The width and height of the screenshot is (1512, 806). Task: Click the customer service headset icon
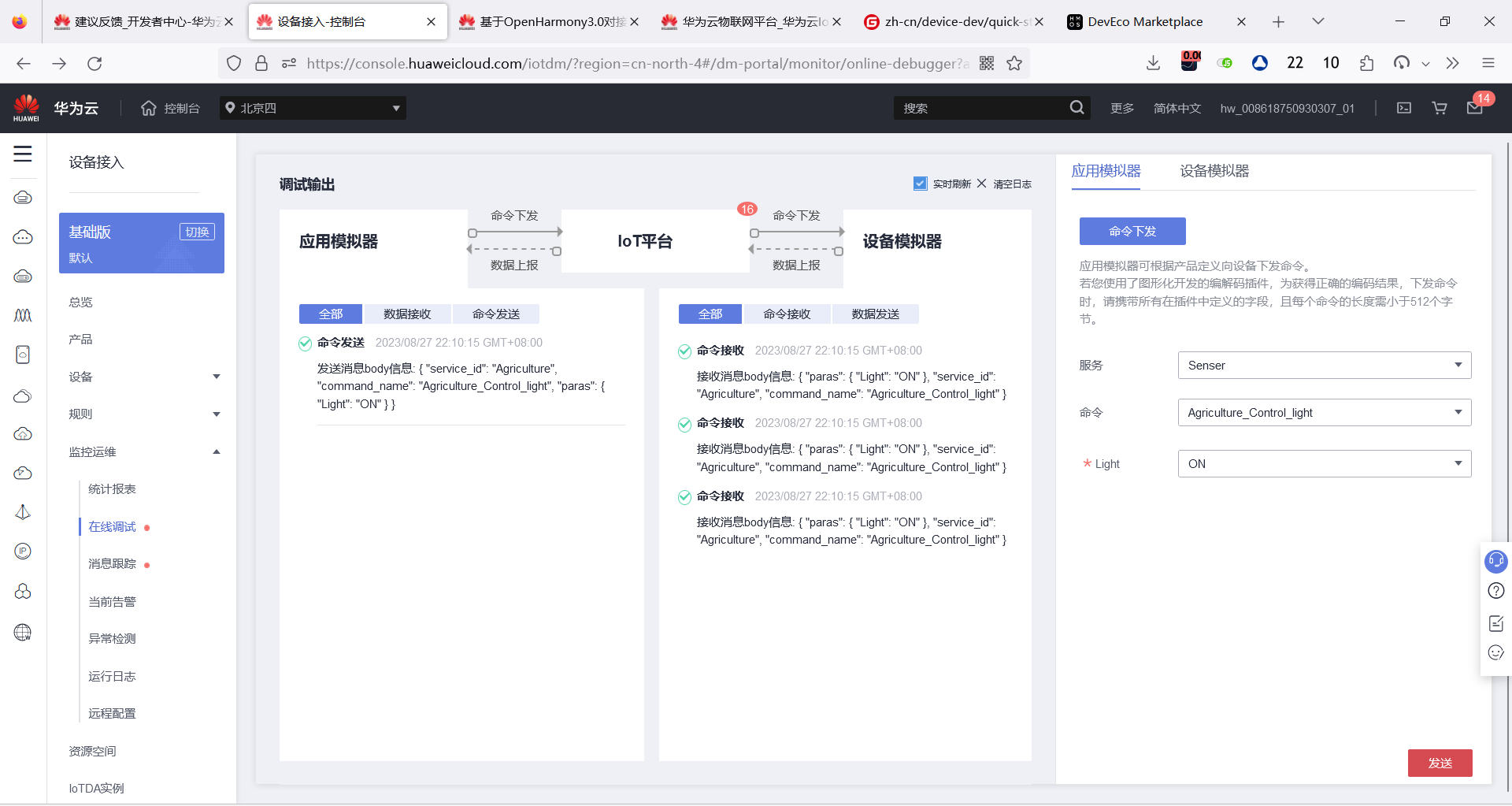[1495, 561]
